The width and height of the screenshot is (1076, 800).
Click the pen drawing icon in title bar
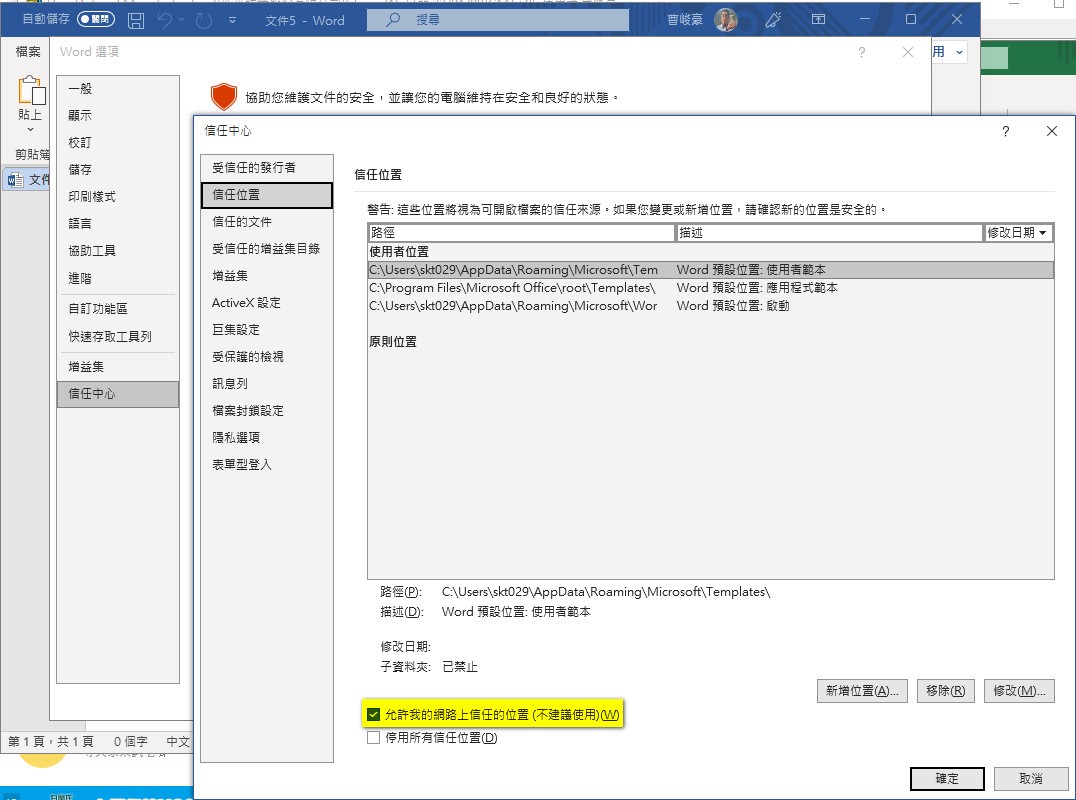[773, 20]
